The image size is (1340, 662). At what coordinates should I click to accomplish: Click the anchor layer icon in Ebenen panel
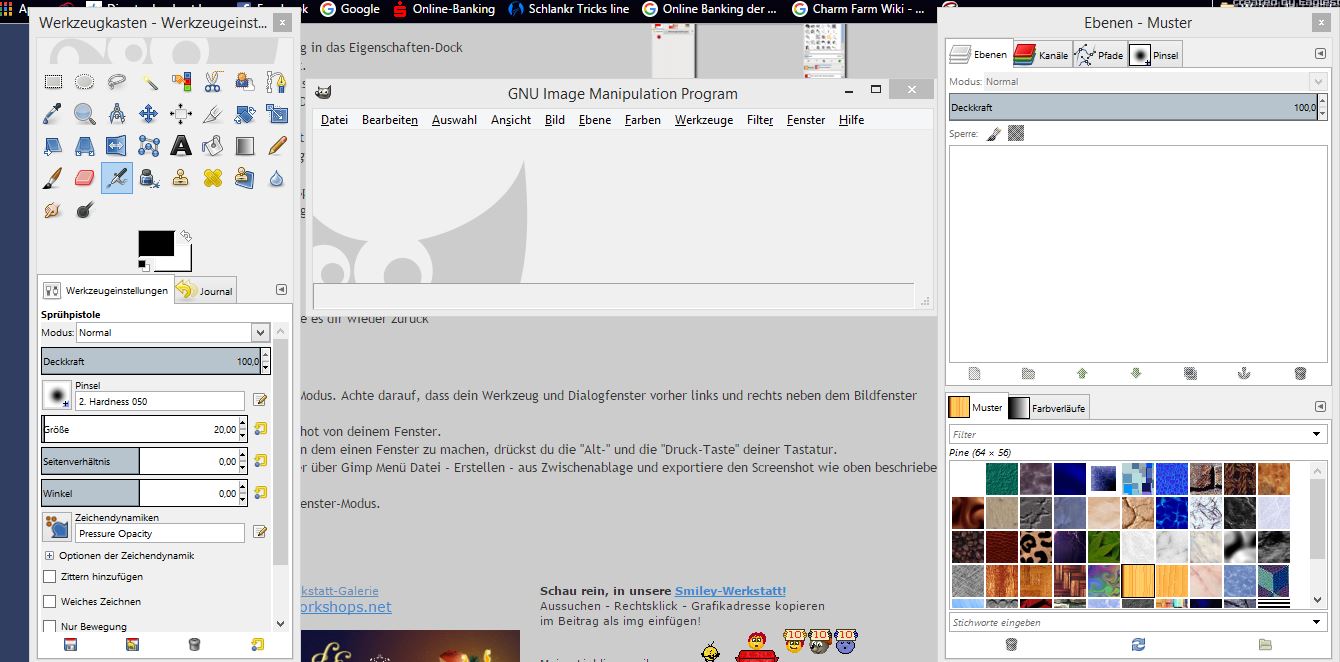pos(1245,373)
